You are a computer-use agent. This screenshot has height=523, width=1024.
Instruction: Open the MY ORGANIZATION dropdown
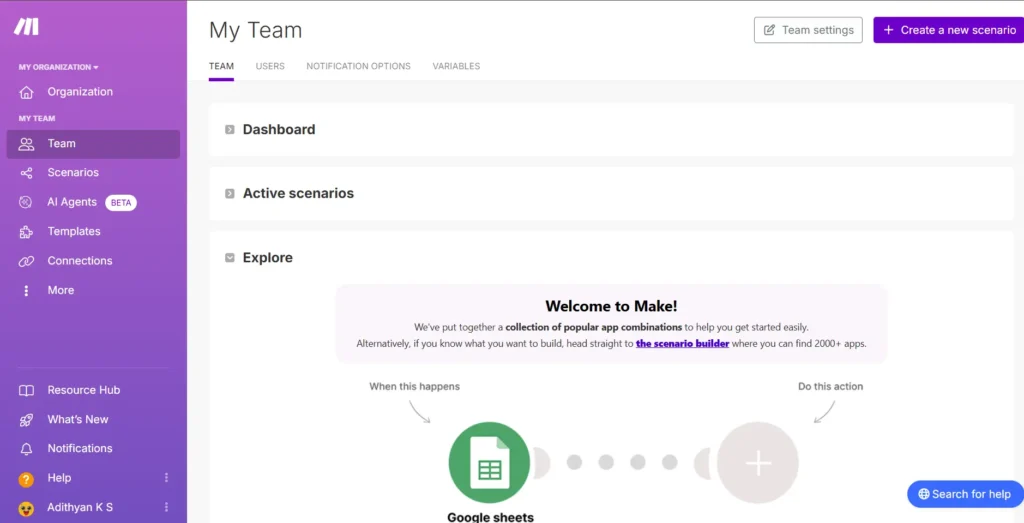pyautogui.click(x=58, y=67)
